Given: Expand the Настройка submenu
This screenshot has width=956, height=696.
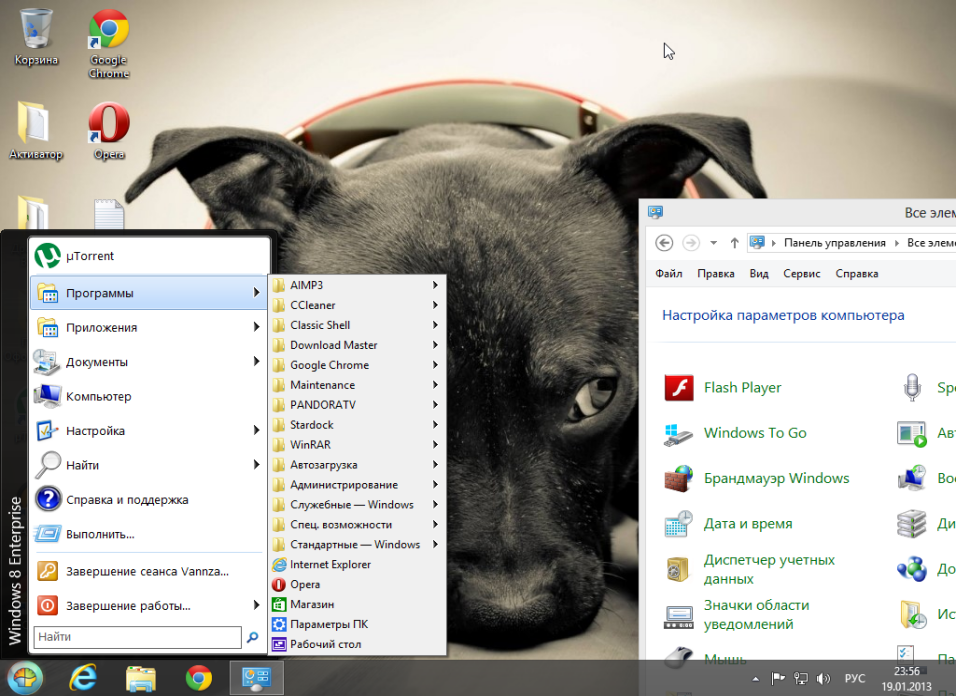Looking at the screenshot, I should [149, 431].
